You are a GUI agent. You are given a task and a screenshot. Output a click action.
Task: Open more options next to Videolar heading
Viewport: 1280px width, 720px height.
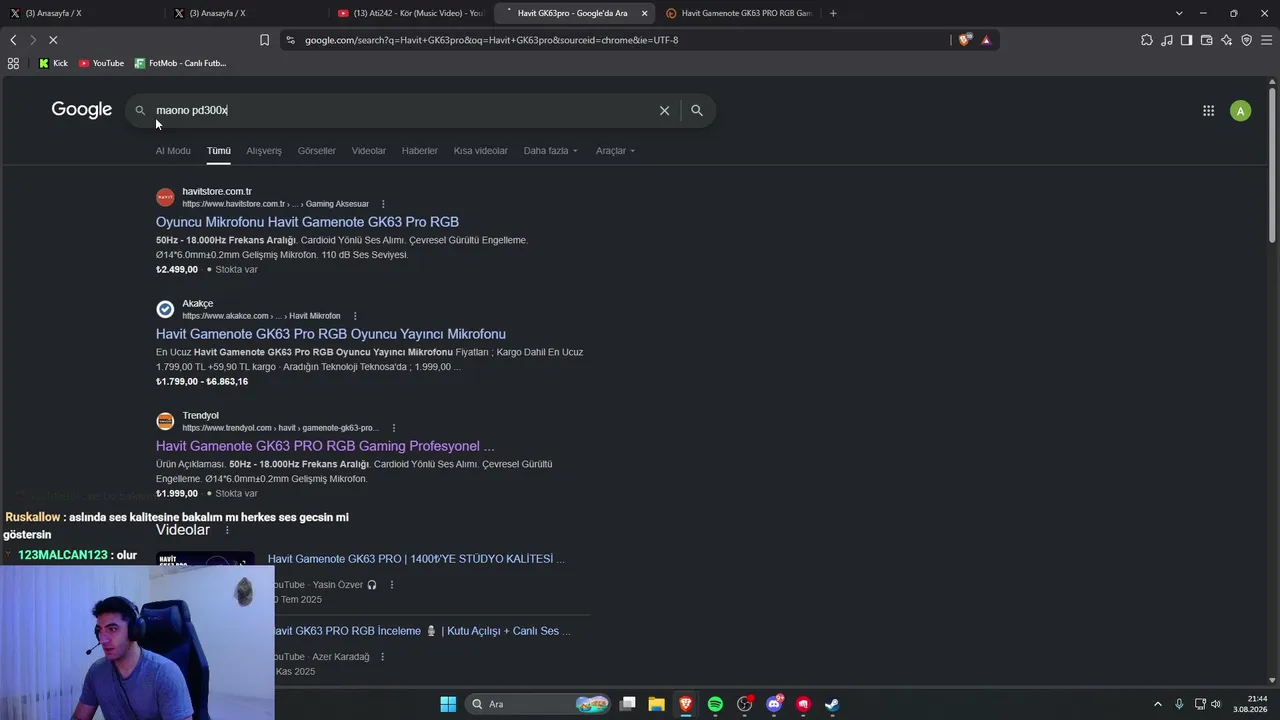click(x=227, y=530)
